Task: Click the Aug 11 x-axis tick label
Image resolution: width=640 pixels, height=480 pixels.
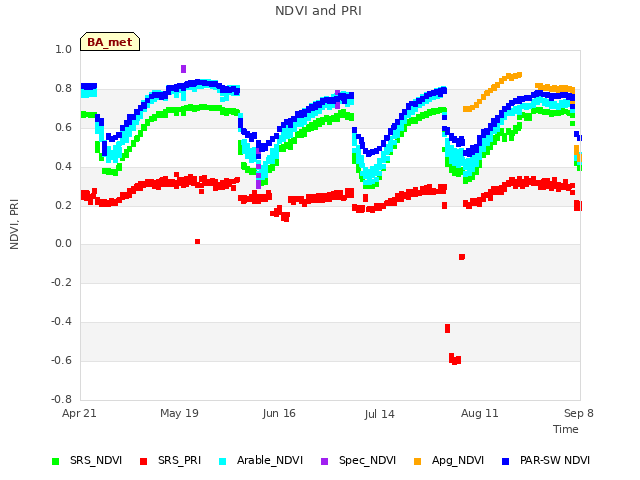Action: (x=480, y=413)
